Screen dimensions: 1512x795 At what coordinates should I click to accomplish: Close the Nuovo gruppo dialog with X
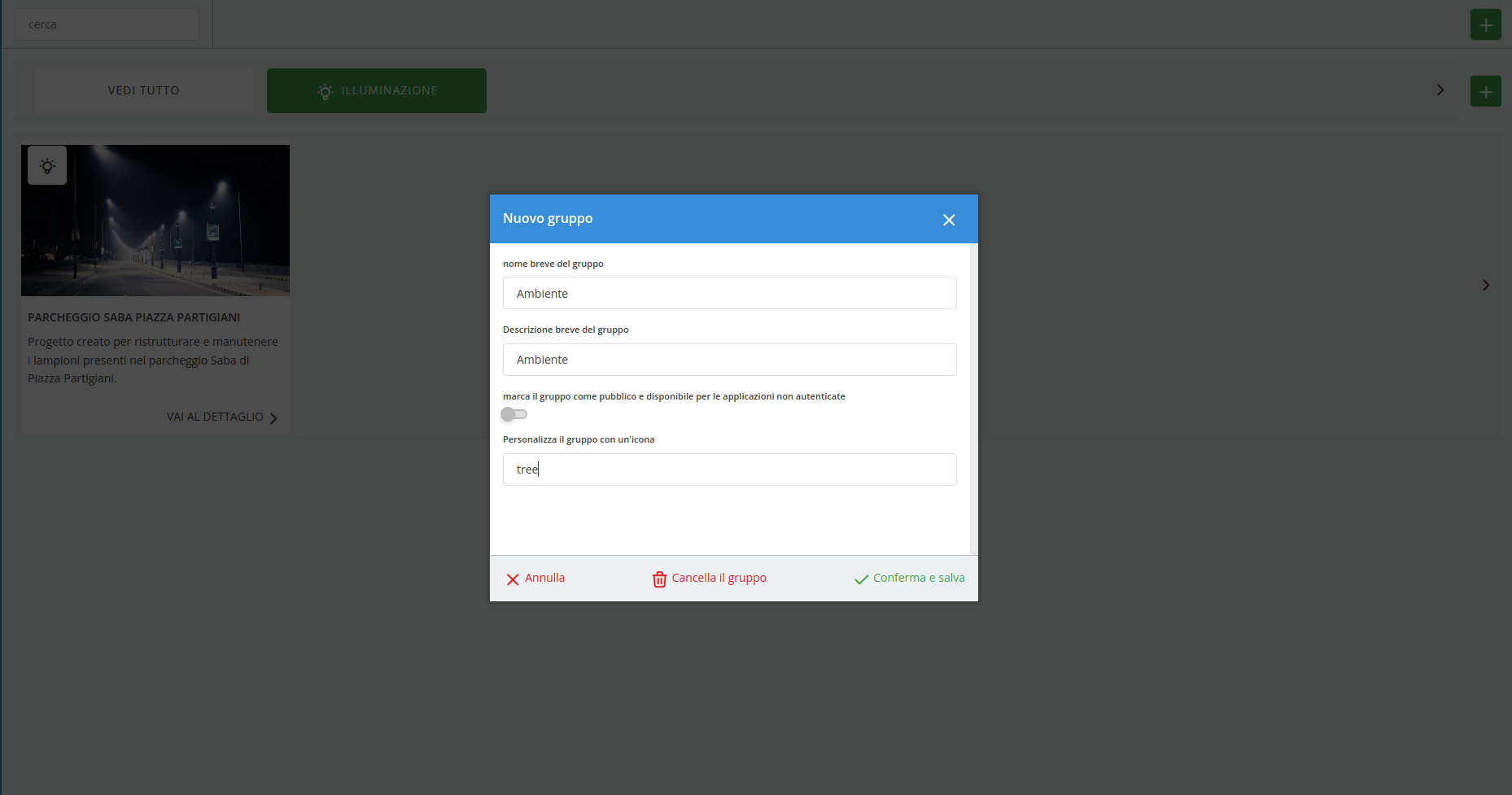(x=948, y=220)
